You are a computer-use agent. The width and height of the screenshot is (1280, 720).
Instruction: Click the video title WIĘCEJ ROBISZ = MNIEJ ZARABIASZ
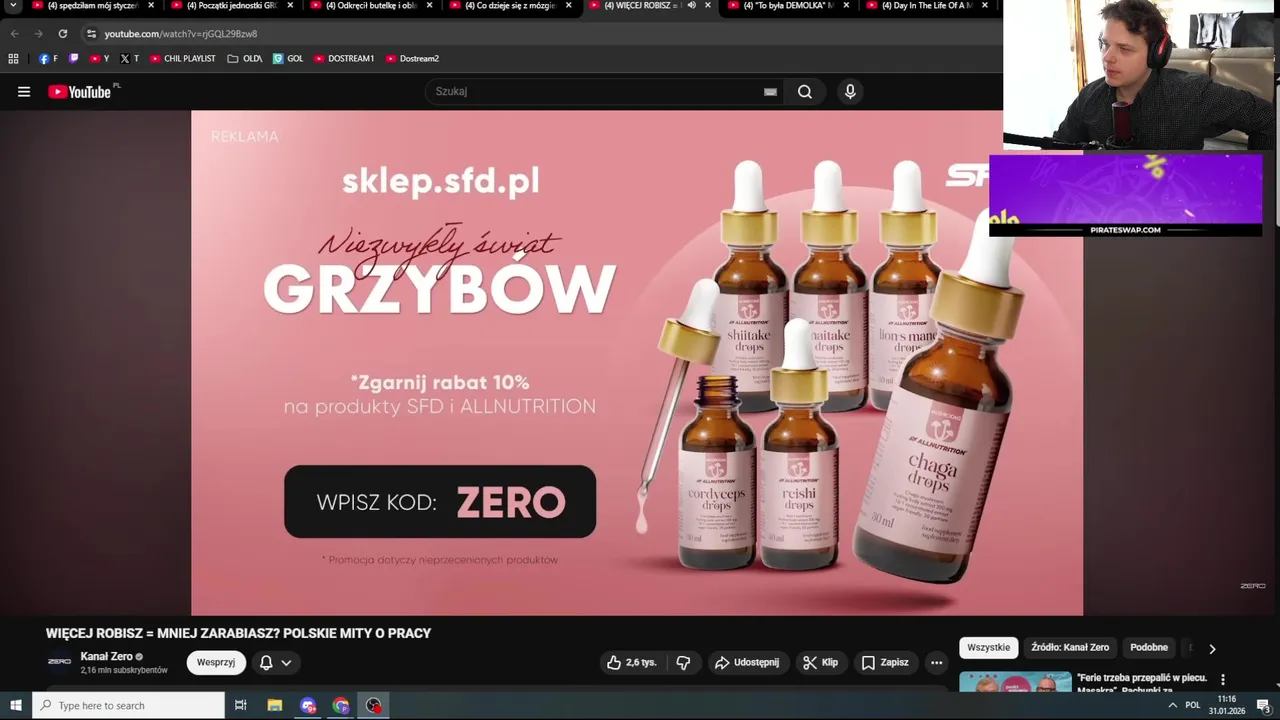point(238,634)
